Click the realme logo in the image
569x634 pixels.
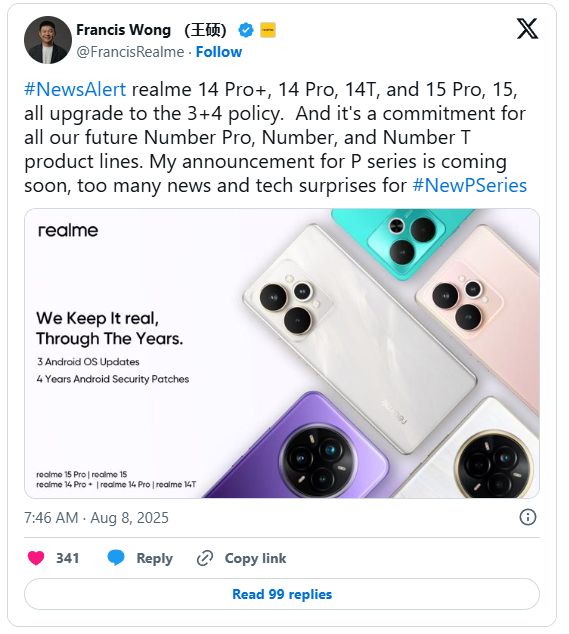[x=68, y=230]
